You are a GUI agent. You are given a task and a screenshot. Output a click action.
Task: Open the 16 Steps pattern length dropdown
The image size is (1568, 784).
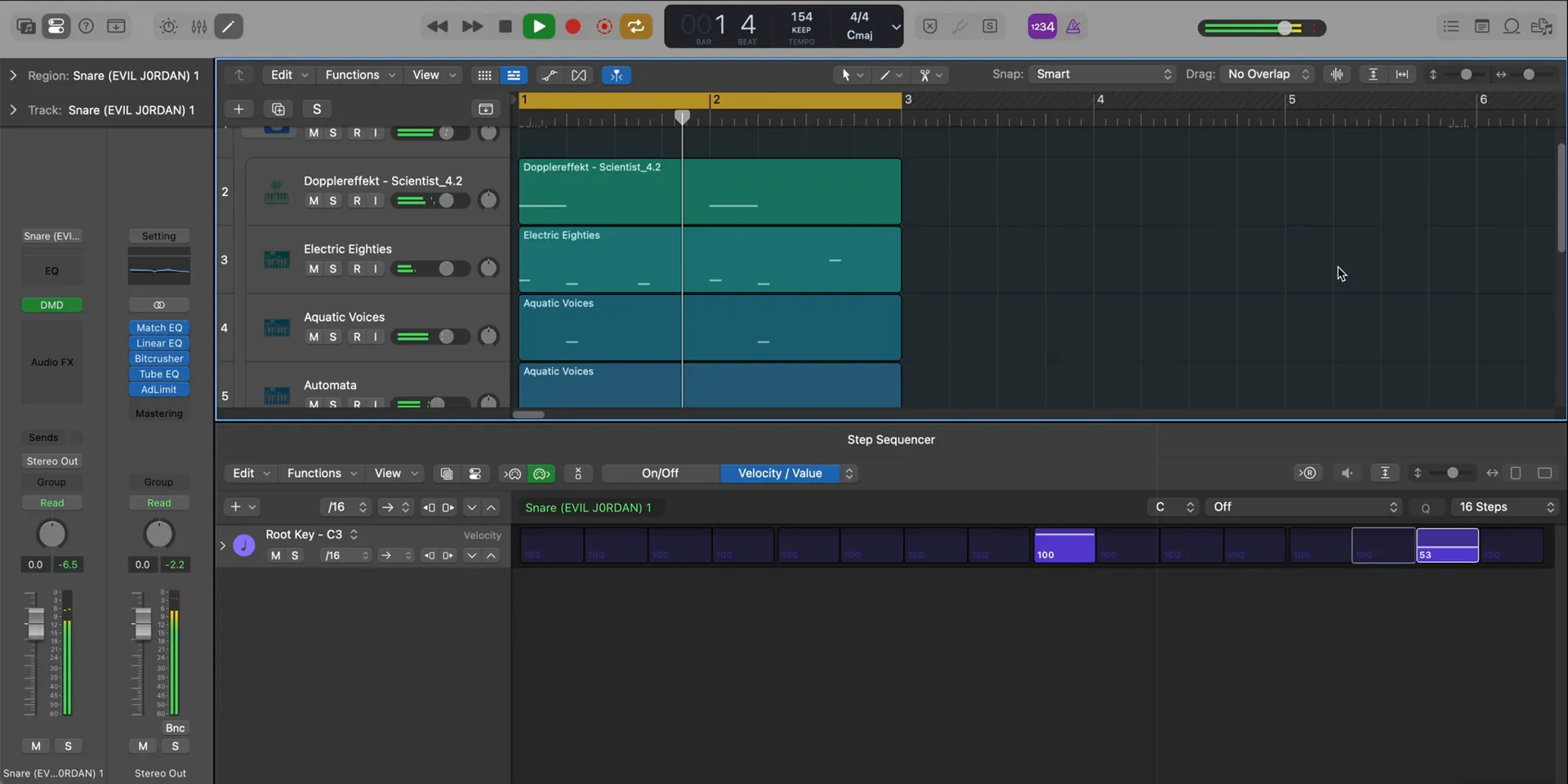[x=1506, y=507]
